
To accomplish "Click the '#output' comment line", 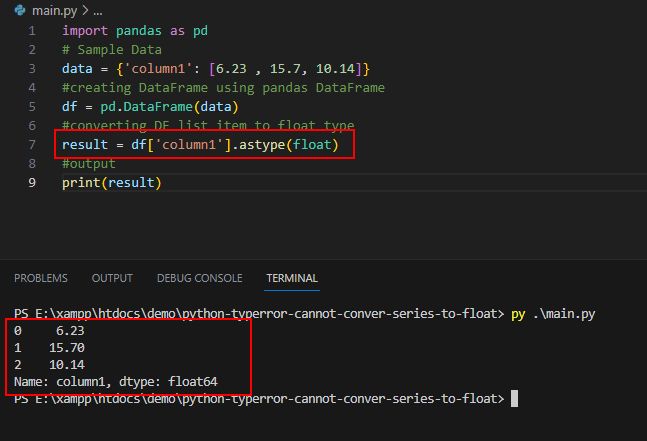I will point(89,164).
